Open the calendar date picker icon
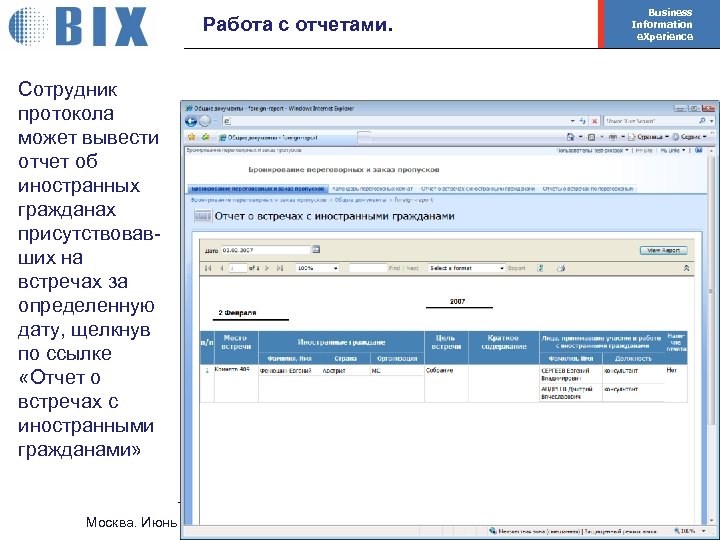This screenshot has width=720, height=540. pyautogui.click(x=316, y=249)
